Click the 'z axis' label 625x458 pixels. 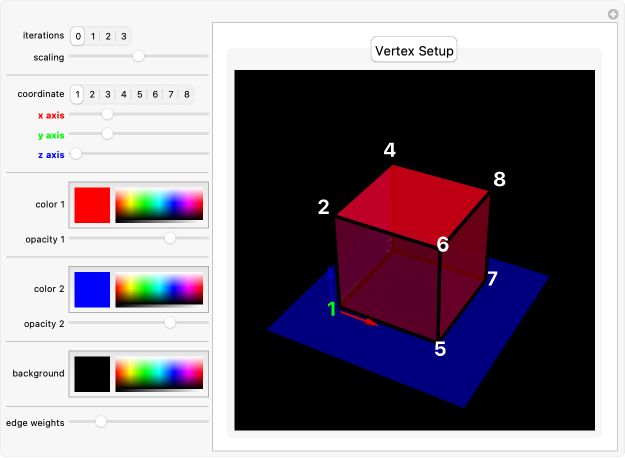tap(51, 155)
